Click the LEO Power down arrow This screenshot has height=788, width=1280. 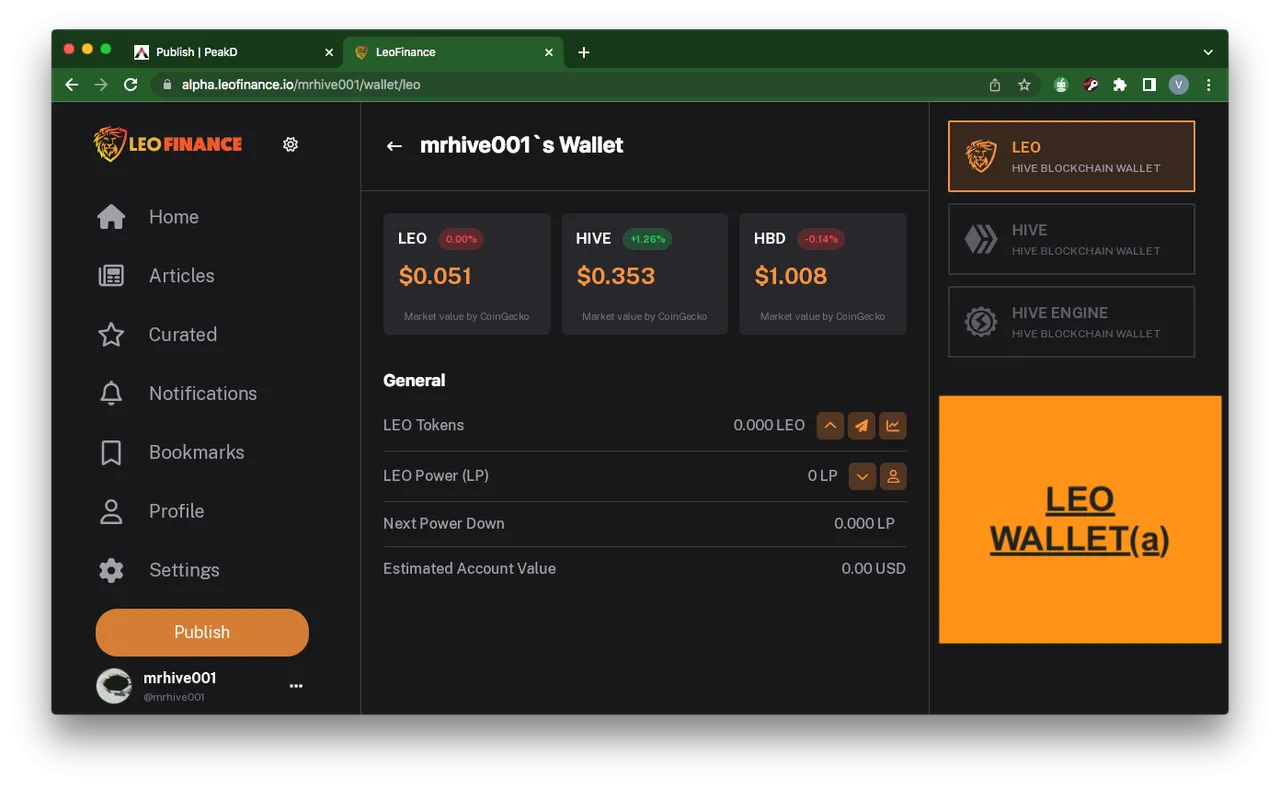862,476
